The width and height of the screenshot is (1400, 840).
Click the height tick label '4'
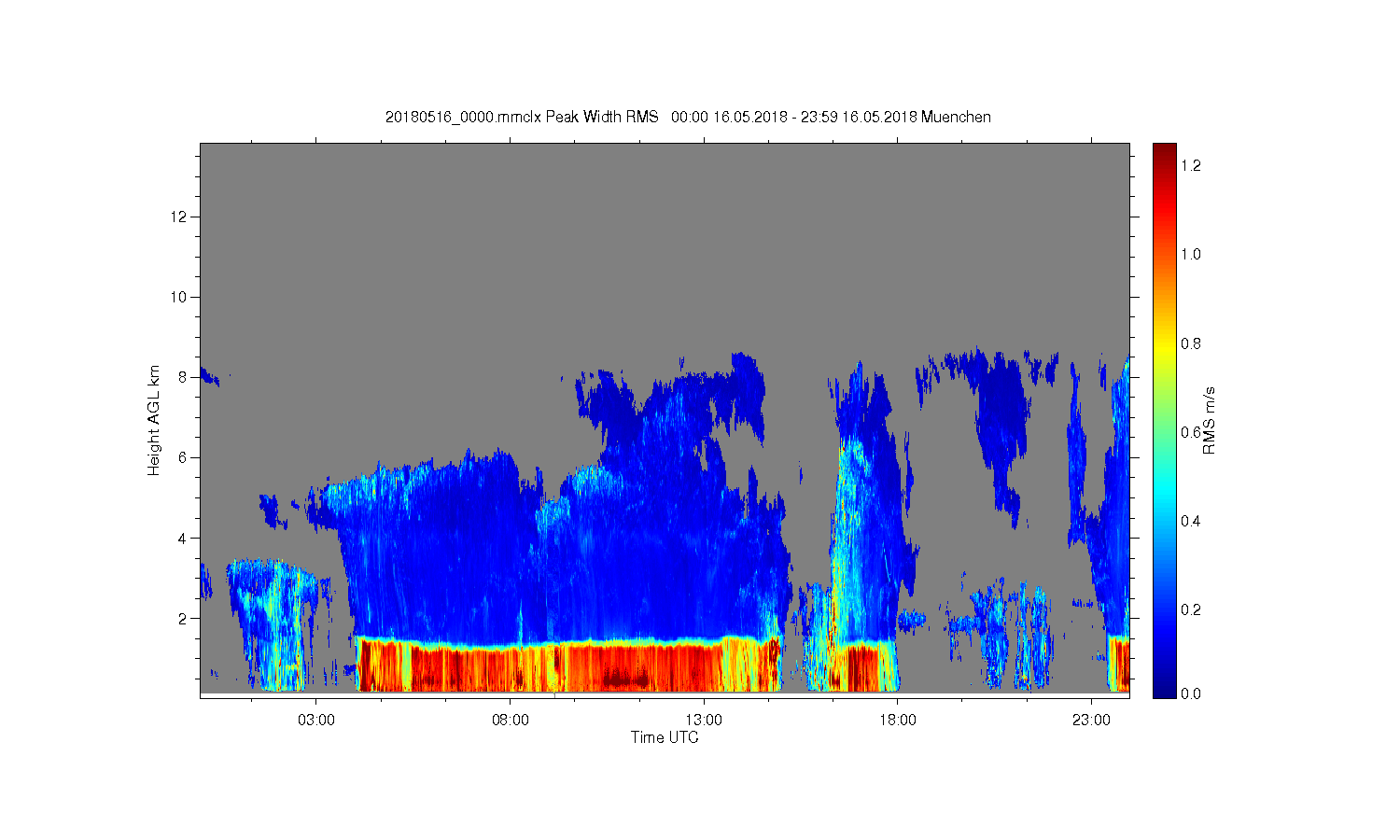pos(183,538)
